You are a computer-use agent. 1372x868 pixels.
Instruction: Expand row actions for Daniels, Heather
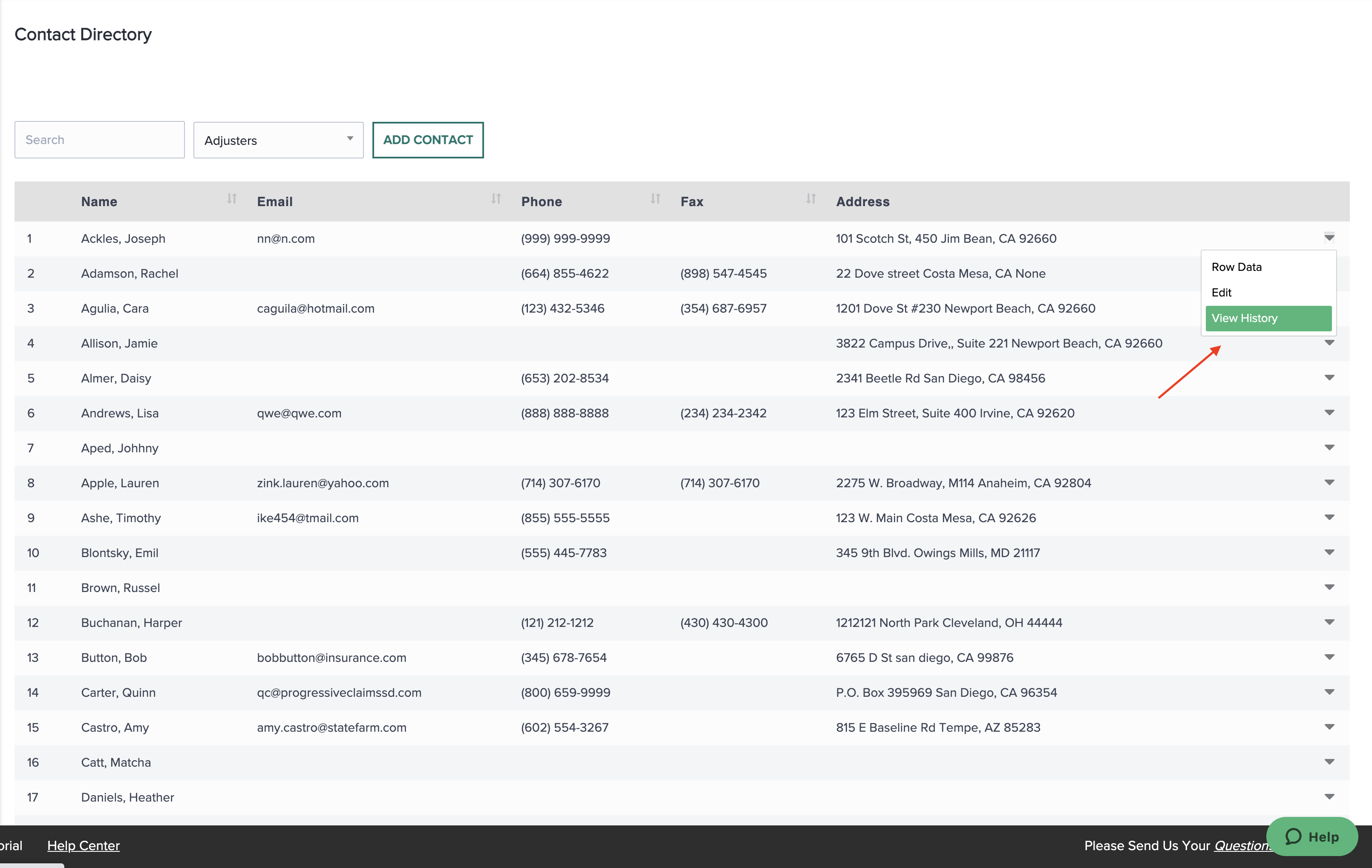[x=1329, y=797]
